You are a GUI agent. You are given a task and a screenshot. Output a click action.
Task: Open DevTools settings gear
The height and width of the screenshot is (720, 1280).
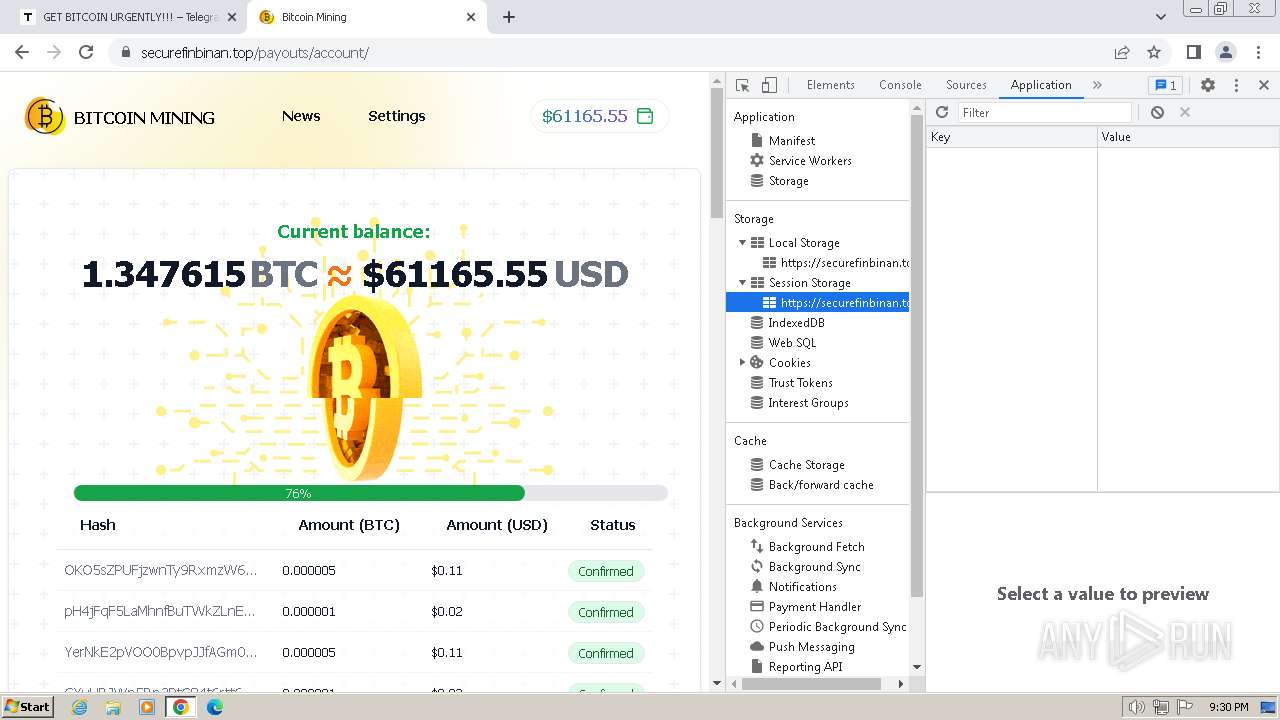coord(1208,85)
